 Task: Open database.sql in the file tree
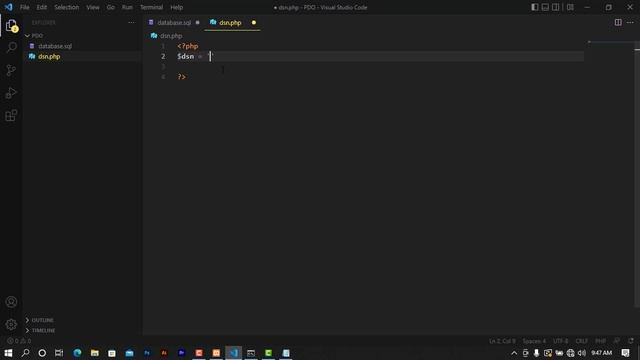click(55, 46)
